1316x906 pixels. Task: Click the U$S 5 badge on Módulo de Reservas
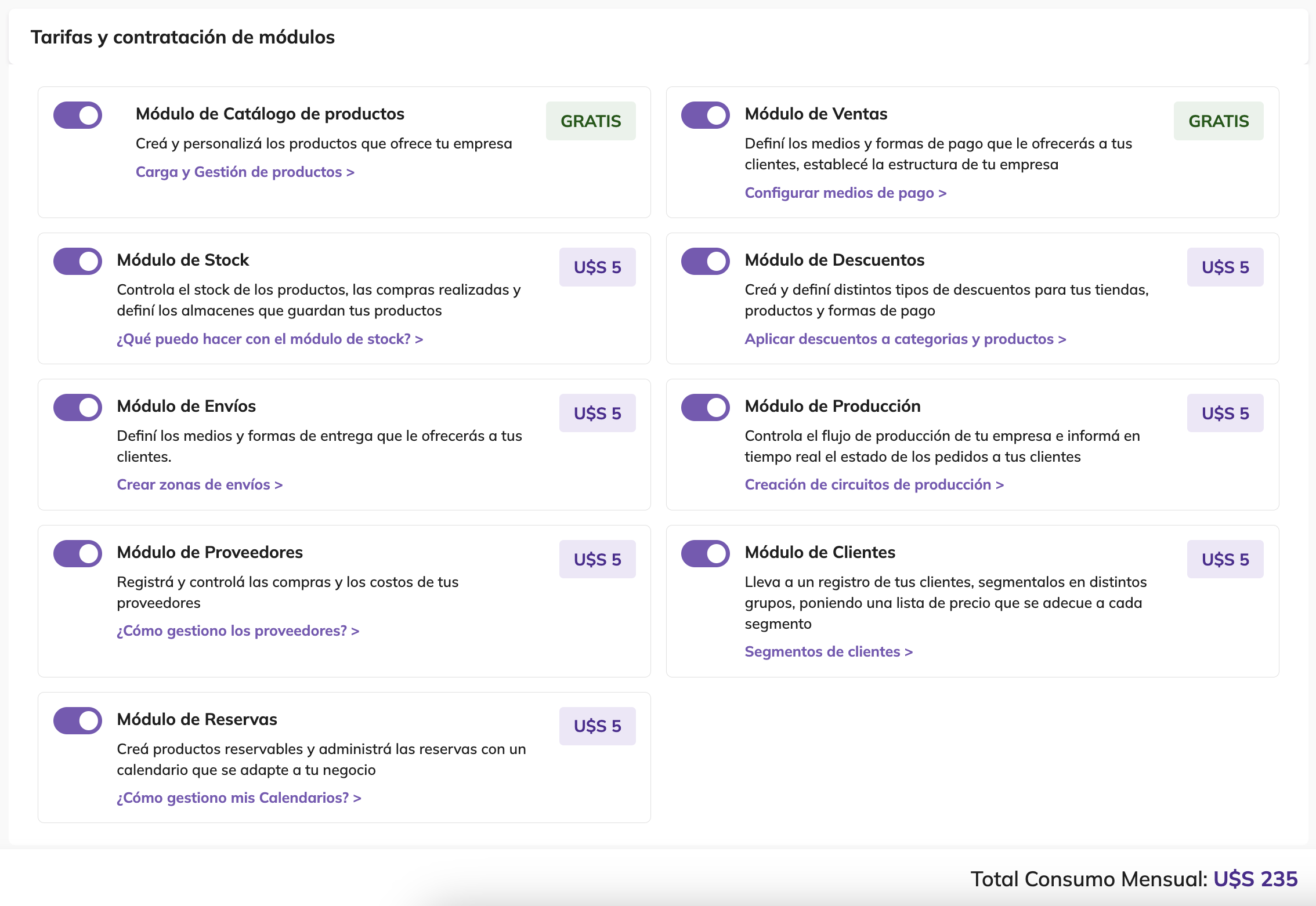click(x=597, y=726)
